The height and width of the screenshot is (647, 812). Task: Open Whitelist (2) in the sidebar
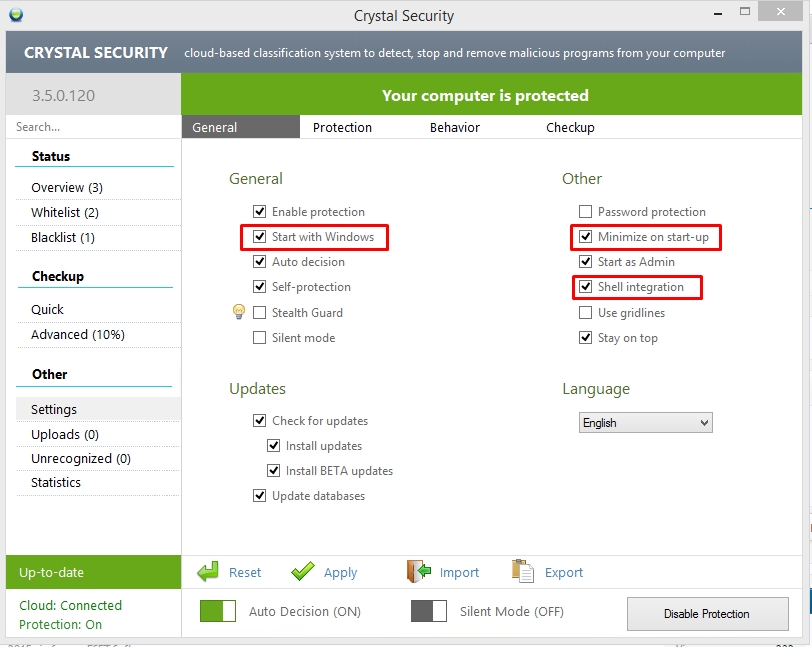[x=65, y=212]
